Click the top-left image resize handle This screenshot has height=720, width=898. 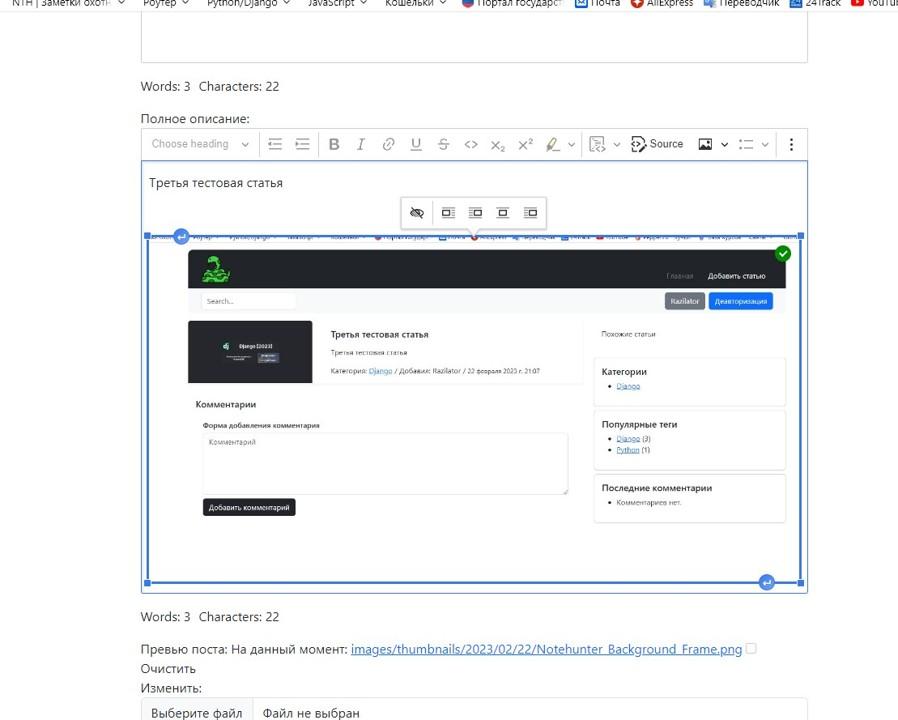coord(148,236)
